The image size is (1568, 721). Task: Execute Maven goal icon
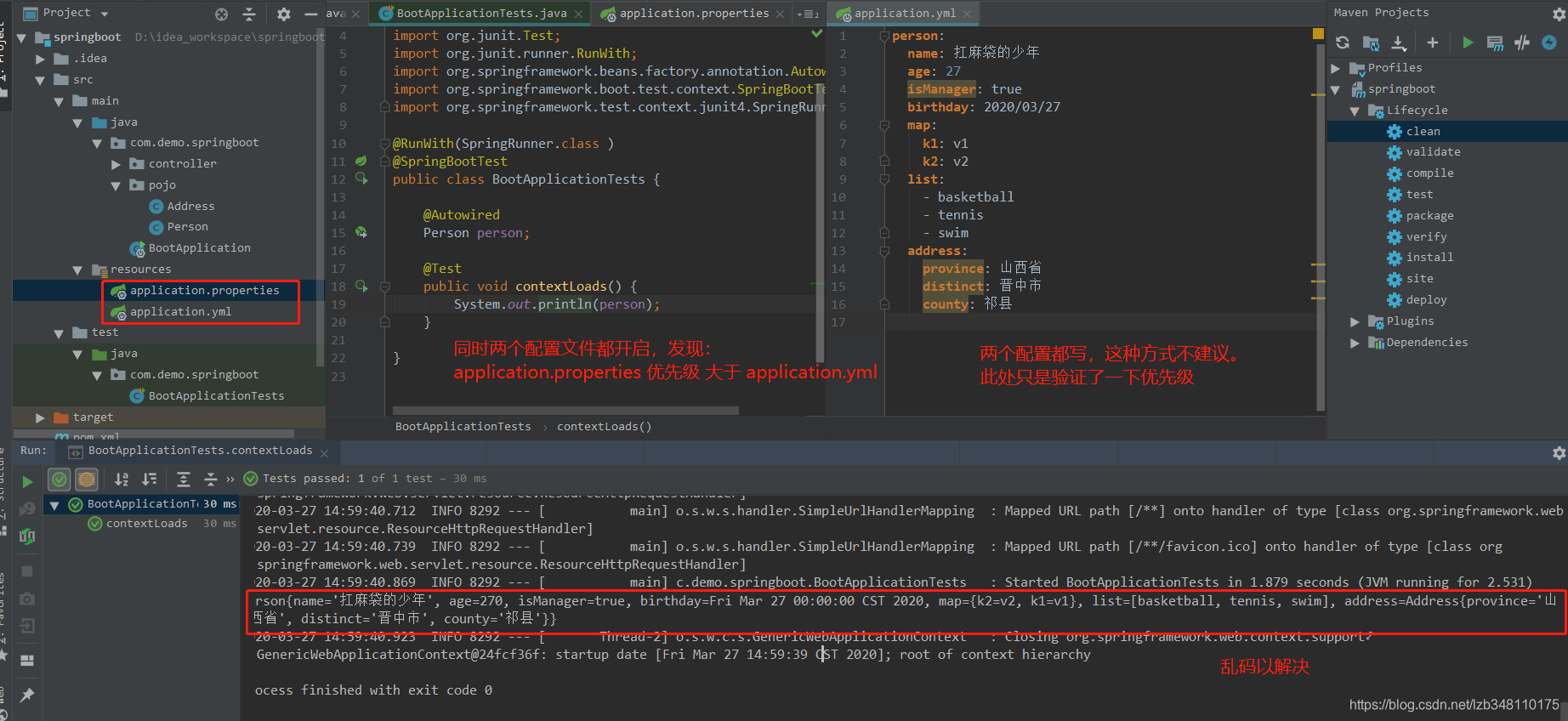click(1495, 43)
